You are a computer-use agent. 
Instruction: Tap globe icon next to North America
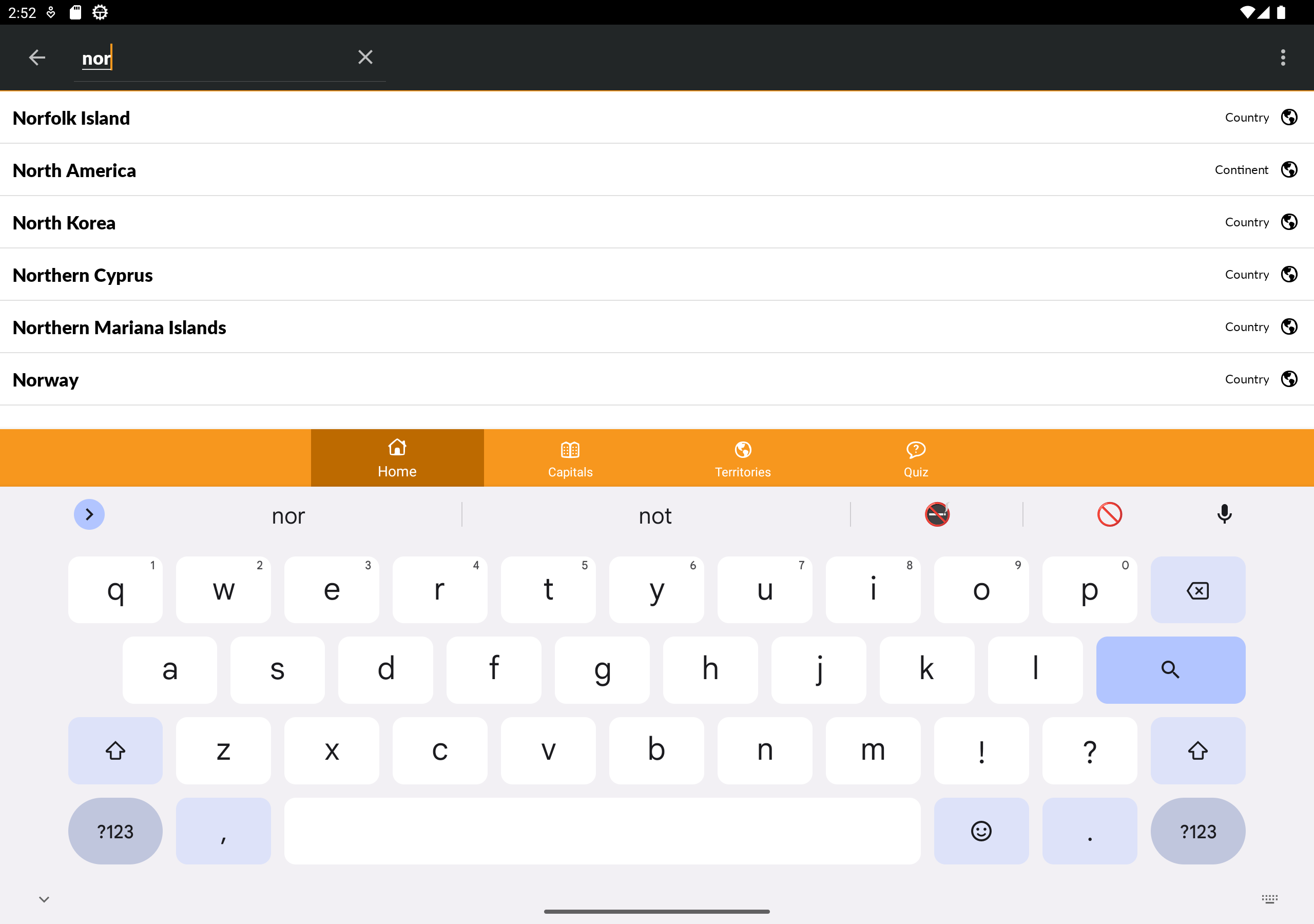tap(1289, 169)
